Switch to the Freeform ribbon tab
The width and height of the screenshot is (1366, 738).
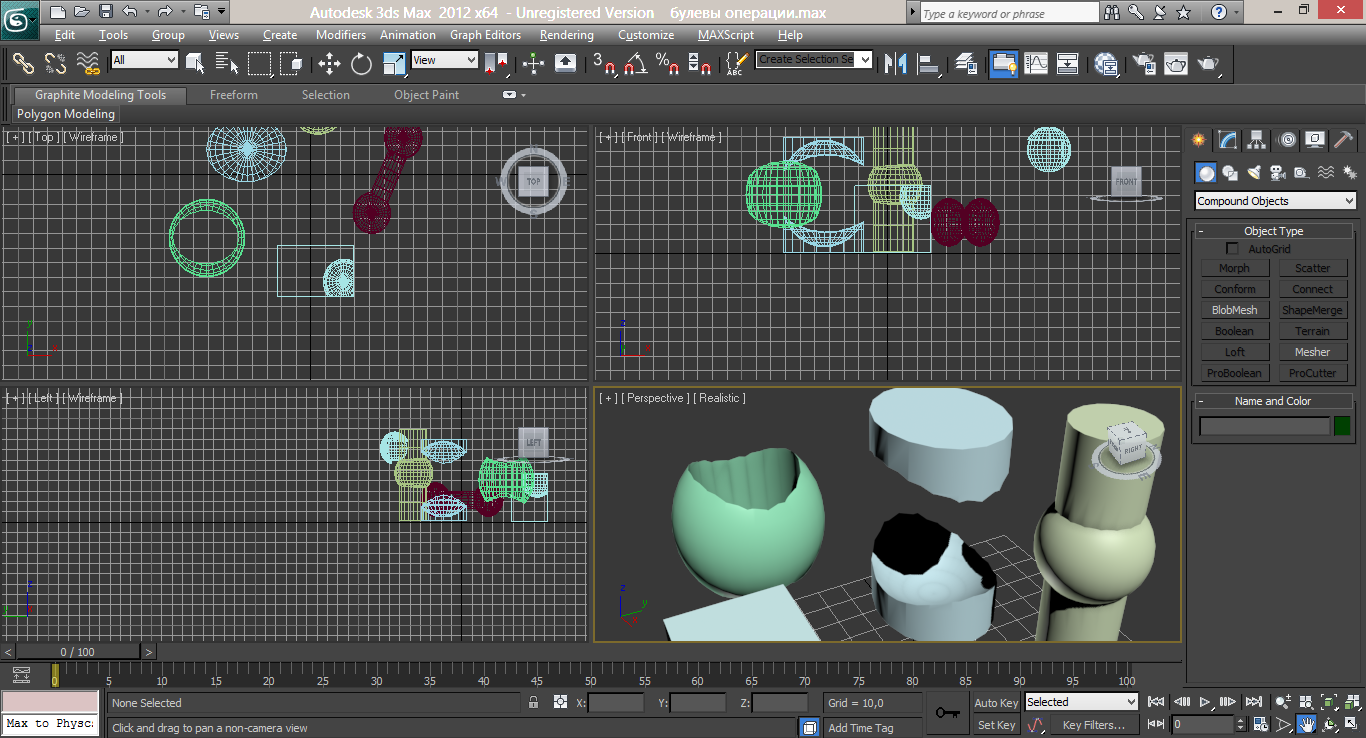(234, 95)
